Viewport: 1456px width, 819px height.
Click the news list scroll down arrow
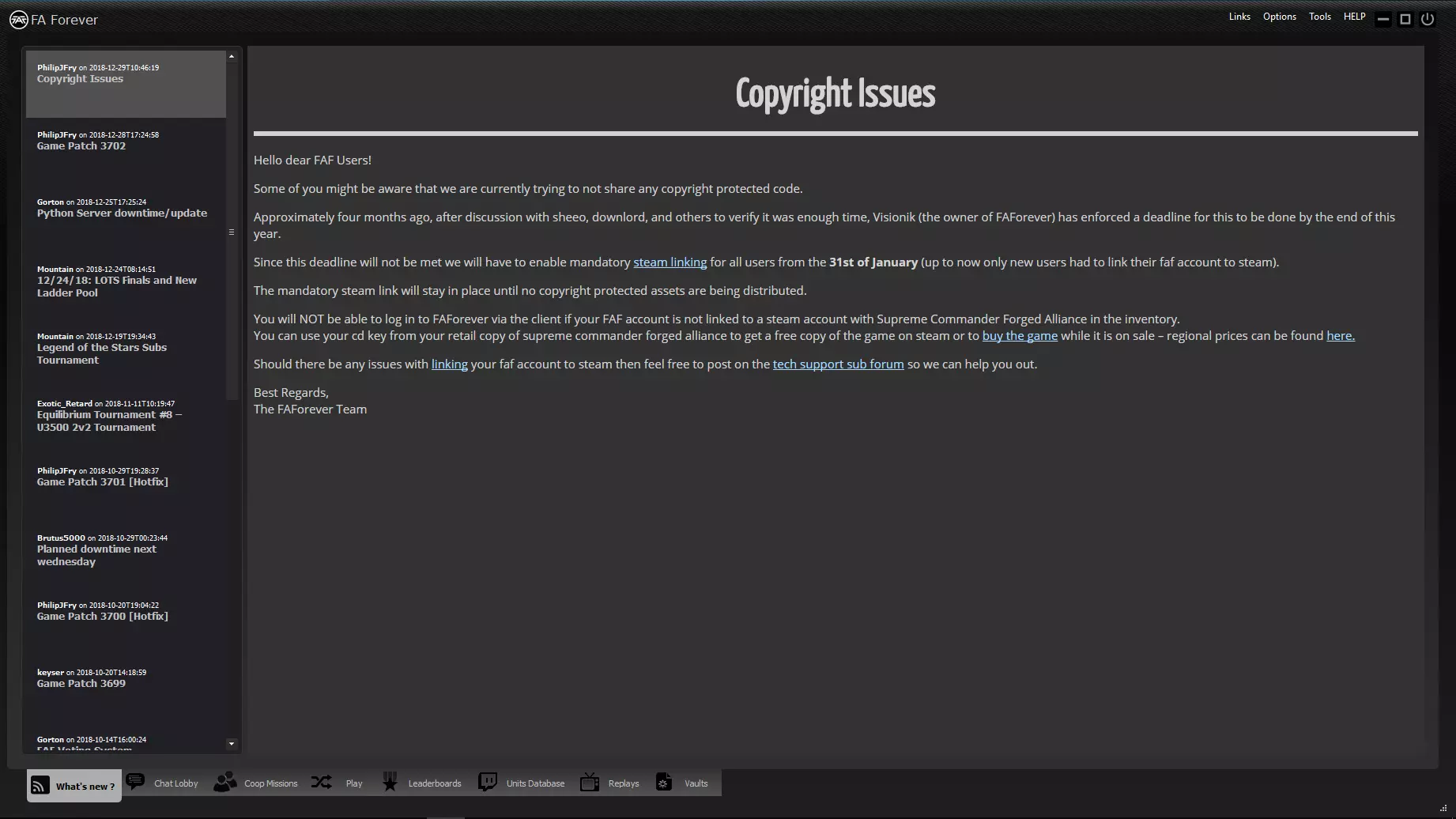point(232,743)
